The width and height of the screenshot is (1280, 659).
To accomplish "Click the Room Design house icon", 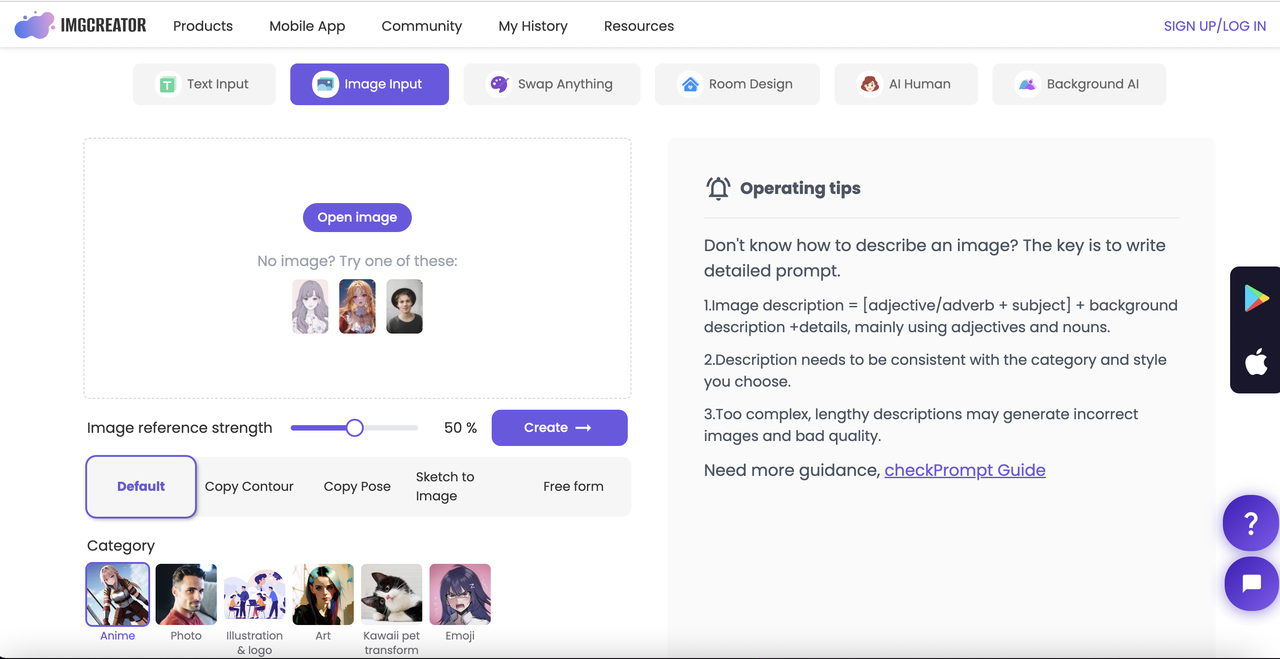I will pos(690,85).
